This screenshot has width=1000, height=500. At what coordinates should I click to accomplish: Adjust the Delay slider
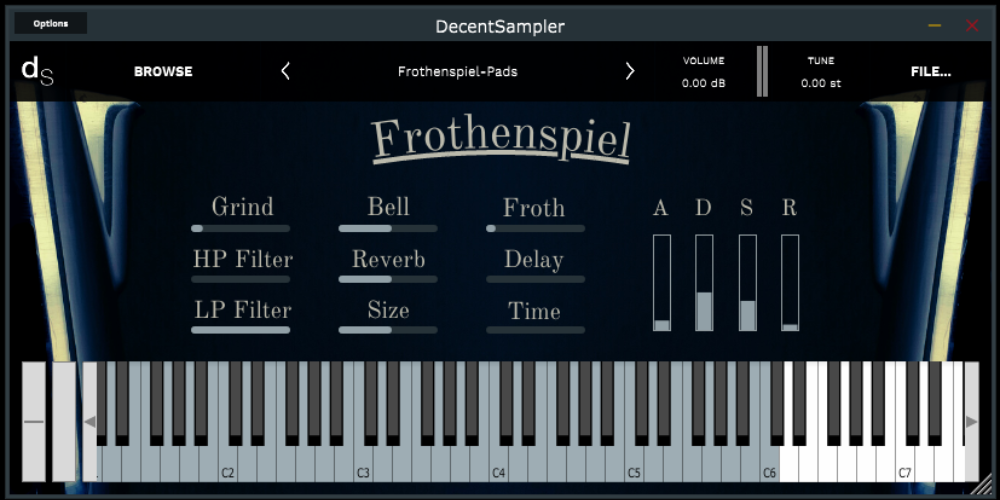[x=535, y=279]
